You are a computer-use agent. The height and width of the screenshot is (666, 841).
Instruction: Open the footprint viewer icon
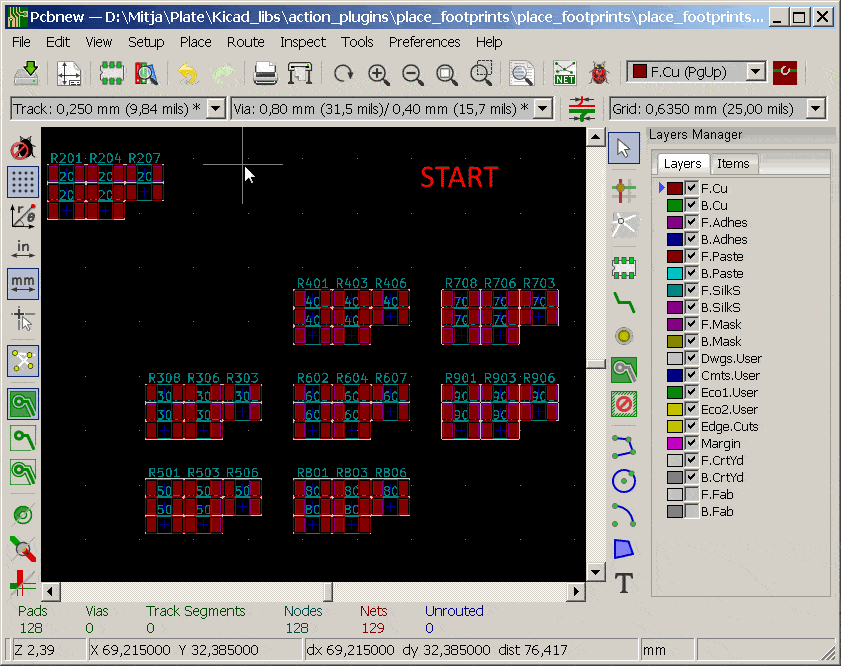pos(146,73)
